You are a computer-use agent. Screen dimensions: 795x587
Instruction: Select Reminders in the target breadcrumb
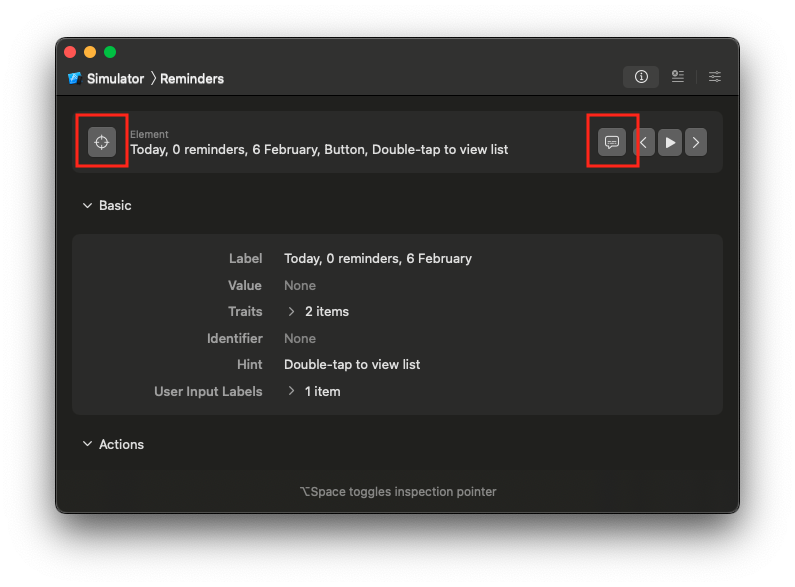click(x=192, y=78)
